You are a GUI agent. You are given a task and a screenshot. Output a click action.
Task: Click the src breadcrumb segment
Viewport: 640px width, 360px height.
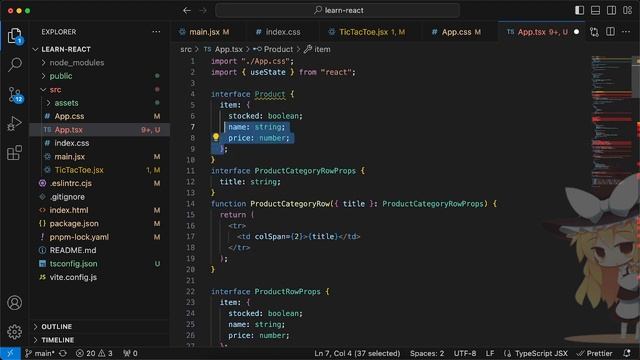point(186,49)
